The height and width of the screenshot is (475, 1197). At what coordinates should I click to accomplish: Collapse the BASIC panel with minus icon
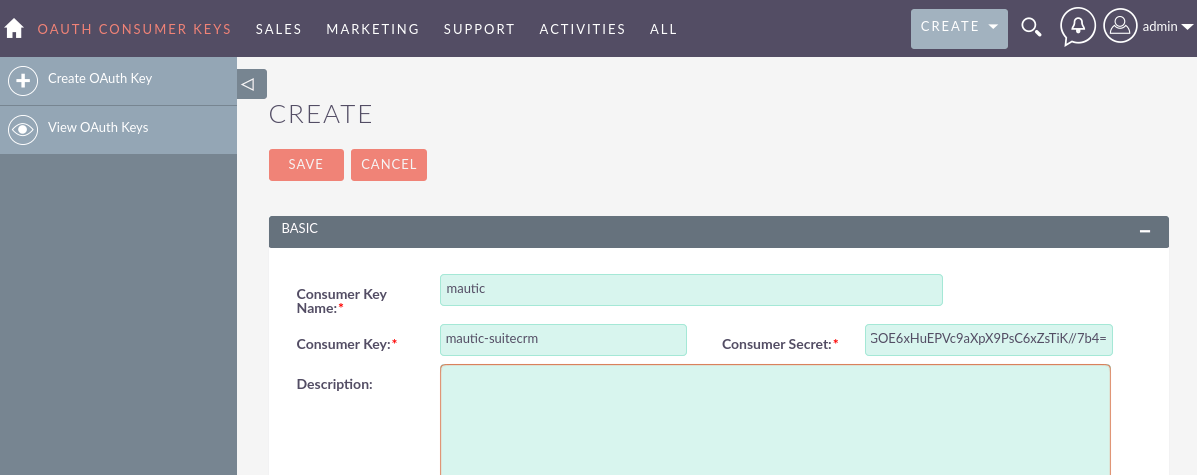click(x=1145, y=231)
